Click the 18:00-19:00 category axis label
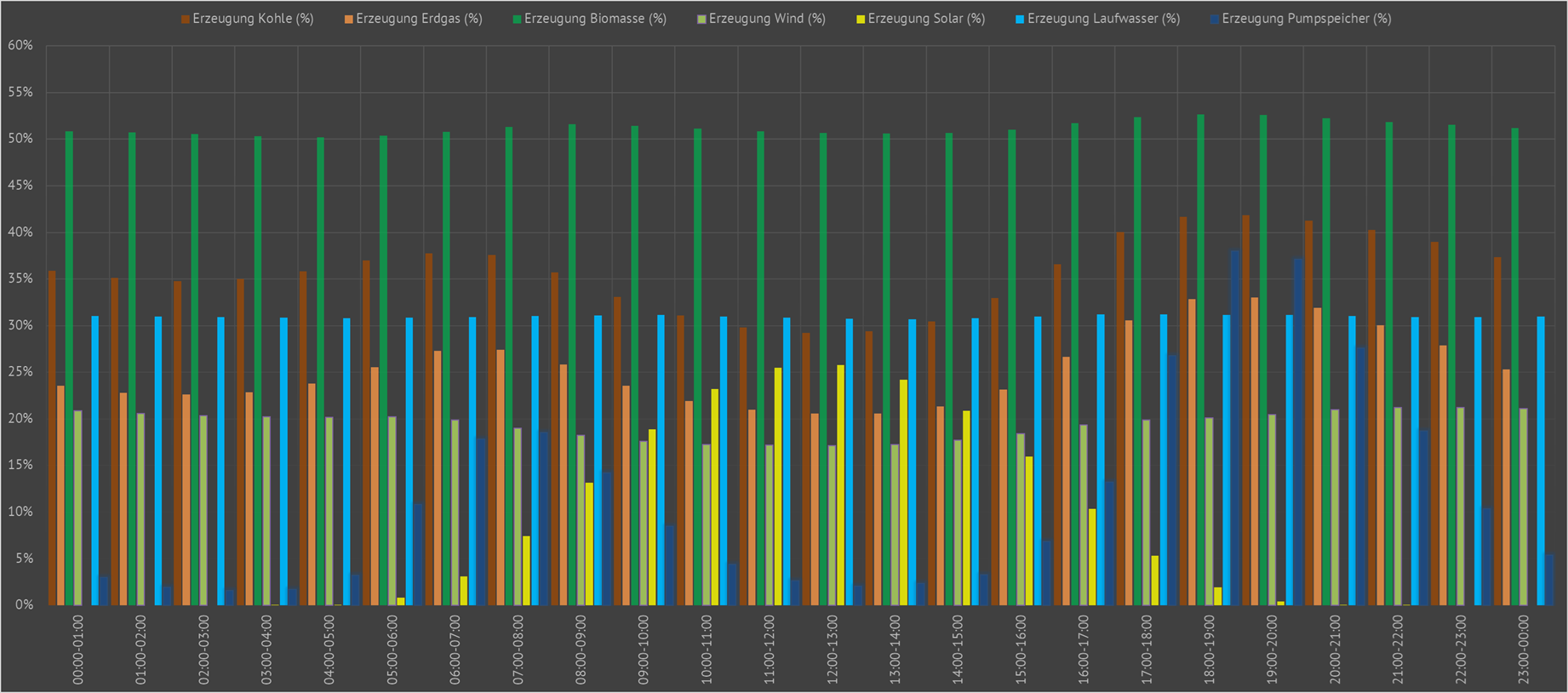This screenshot has height=693, width=1568. 1210,650
